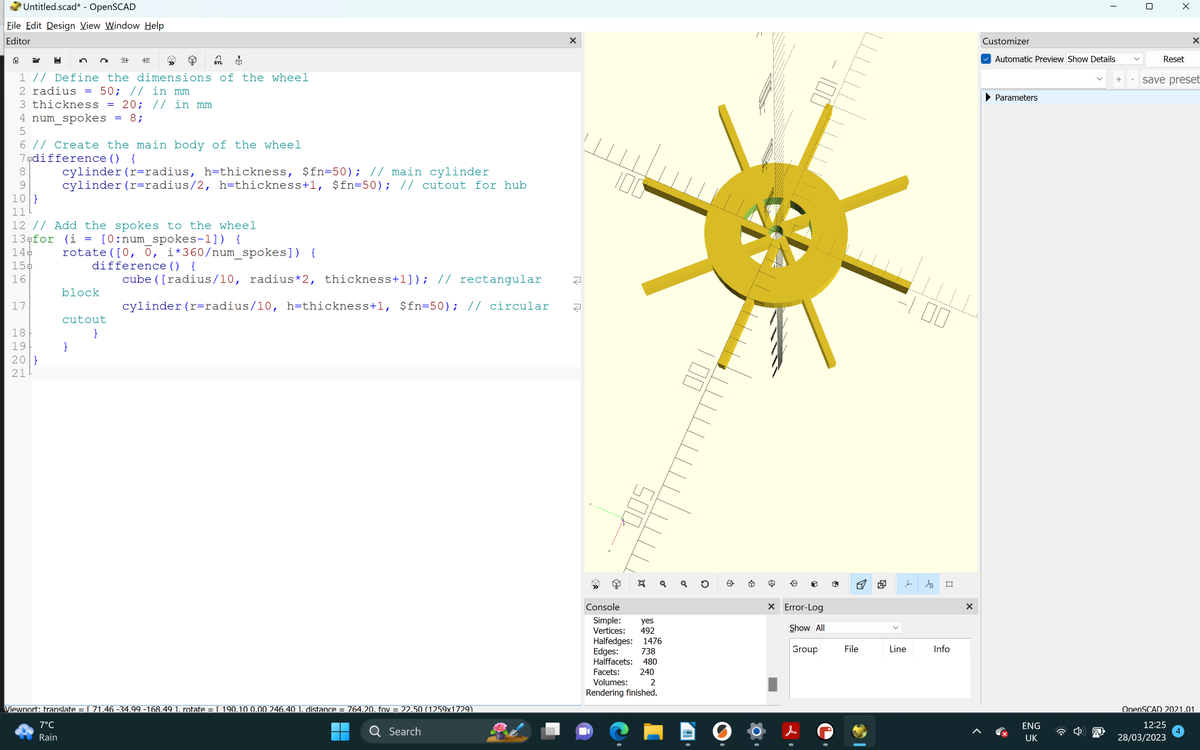Switch to the Top view
This screenshot has width=1200, height=750.
(751, 584)
